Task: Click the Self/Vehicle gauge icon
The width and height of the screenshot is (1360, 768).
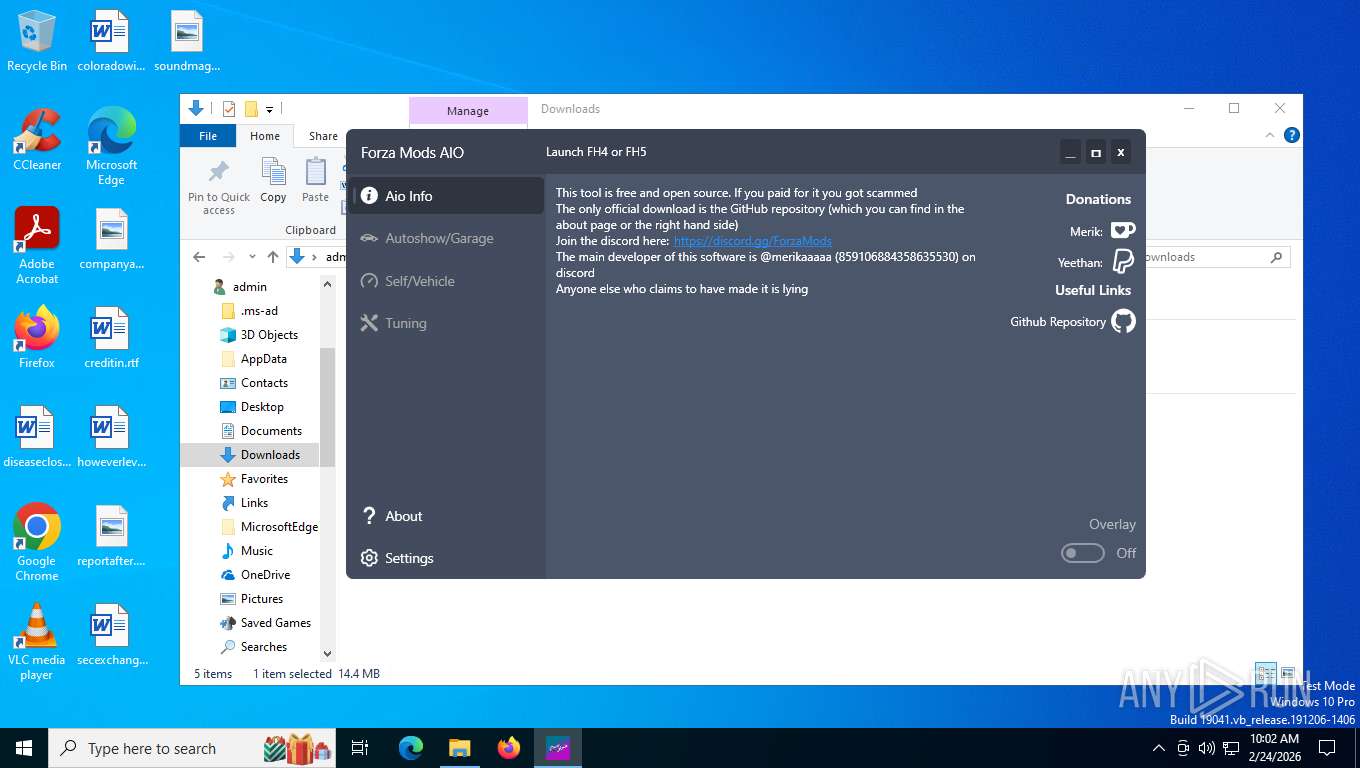Action: pyautogui.click(x=369, y=281)
